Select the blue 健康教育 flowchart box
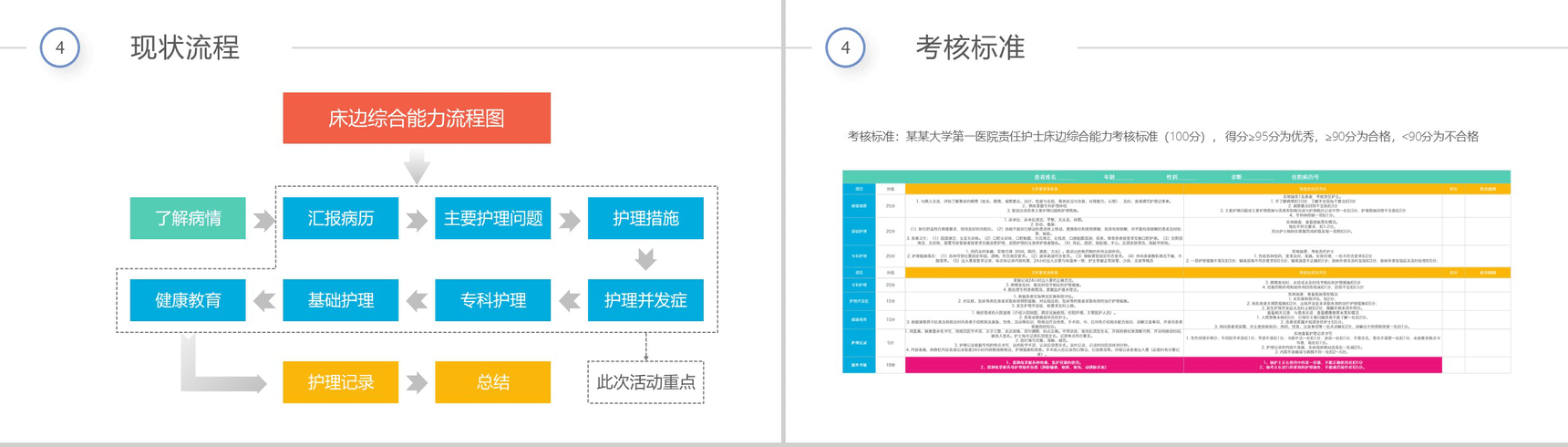Screen dimensions: 1568x447 point(188,300)
